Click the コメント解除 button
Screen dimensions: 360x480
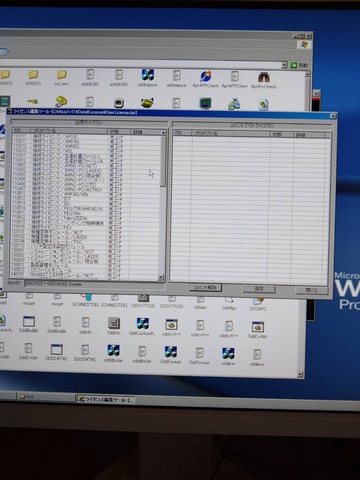(205, 287)
